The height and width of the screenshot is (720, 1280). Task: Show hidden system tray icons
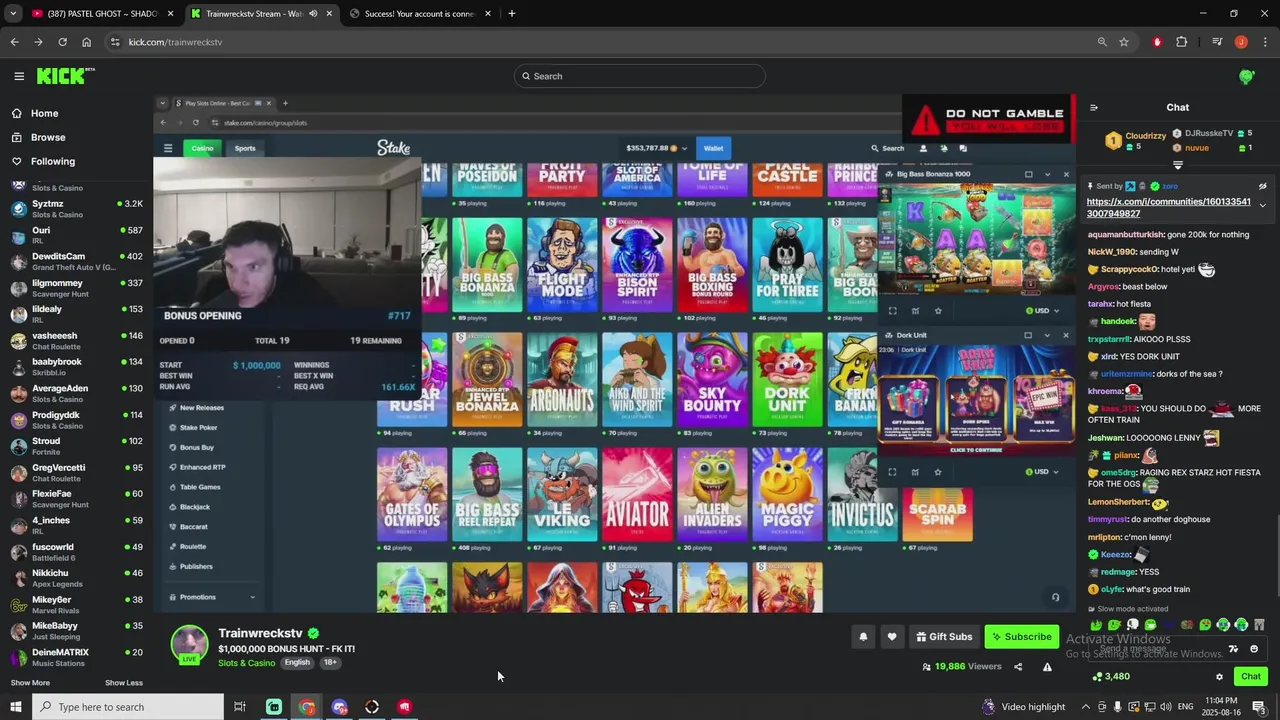pos(1085,707)
